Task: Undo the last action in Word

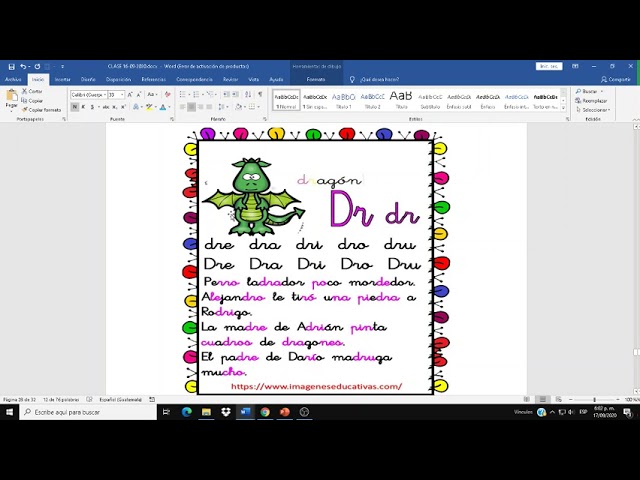Action: tap(23, 67)
